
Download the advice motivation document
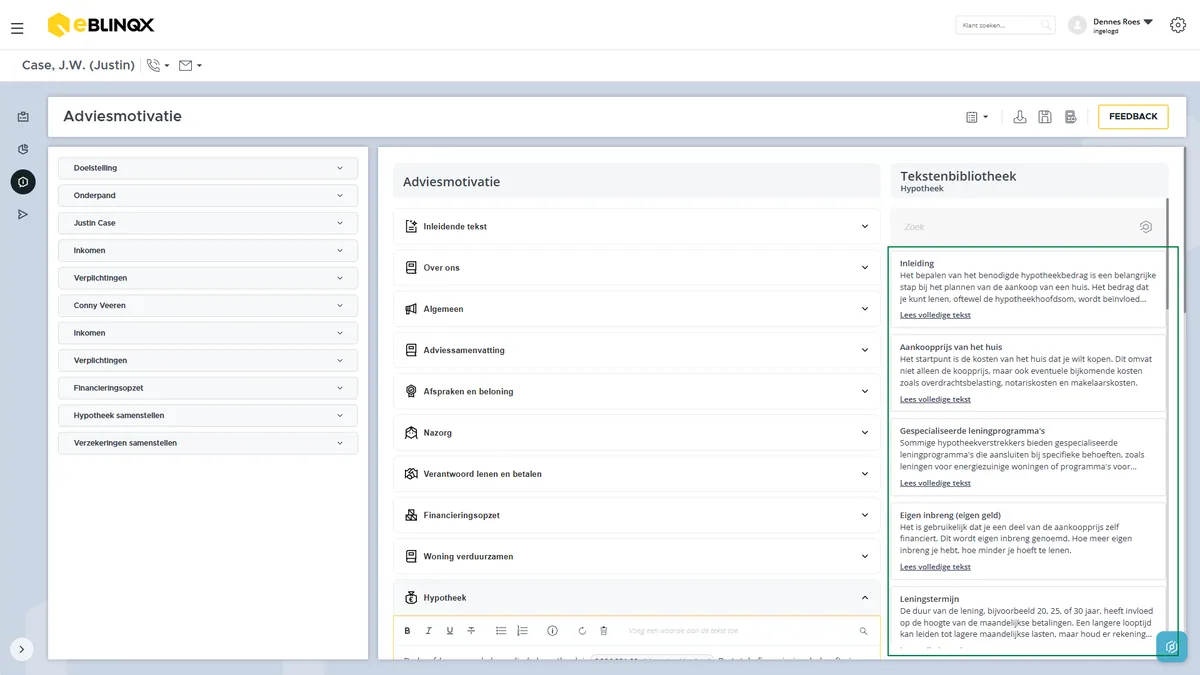point(1020,117)
